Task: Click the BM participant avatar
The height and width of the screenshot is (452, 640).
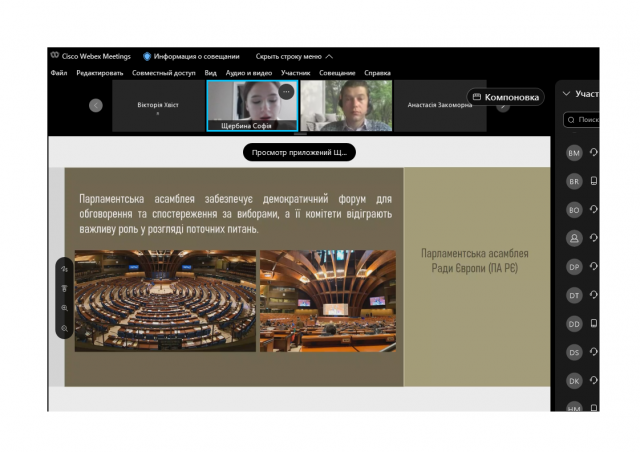Action: coord(574,153)
